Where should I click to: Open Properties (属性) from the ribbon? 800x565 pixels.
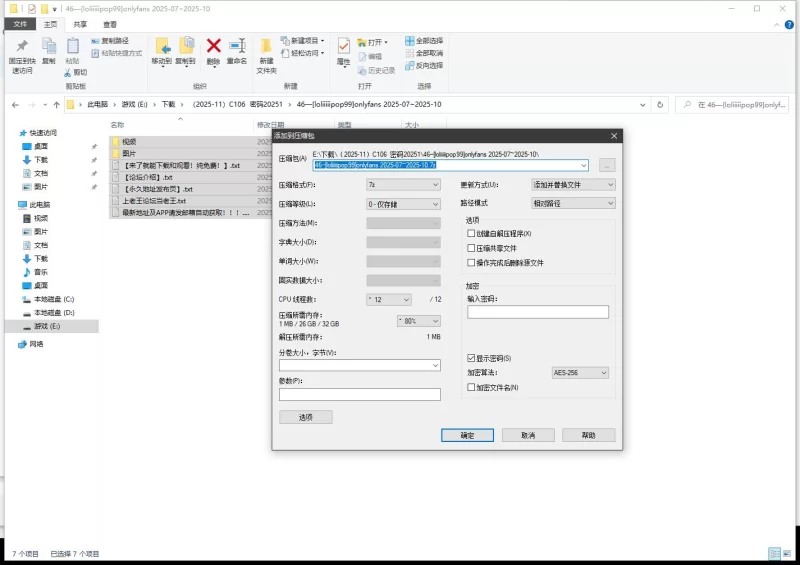[343, 47]
